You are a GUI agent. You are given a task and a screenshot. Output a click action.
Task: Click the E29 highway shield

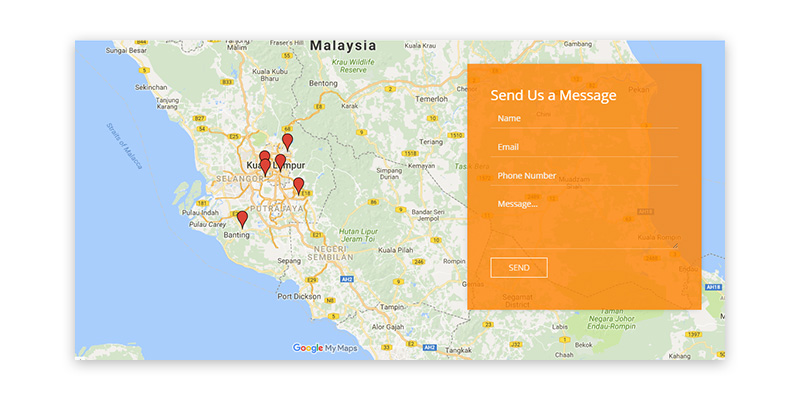coord(312,280)
